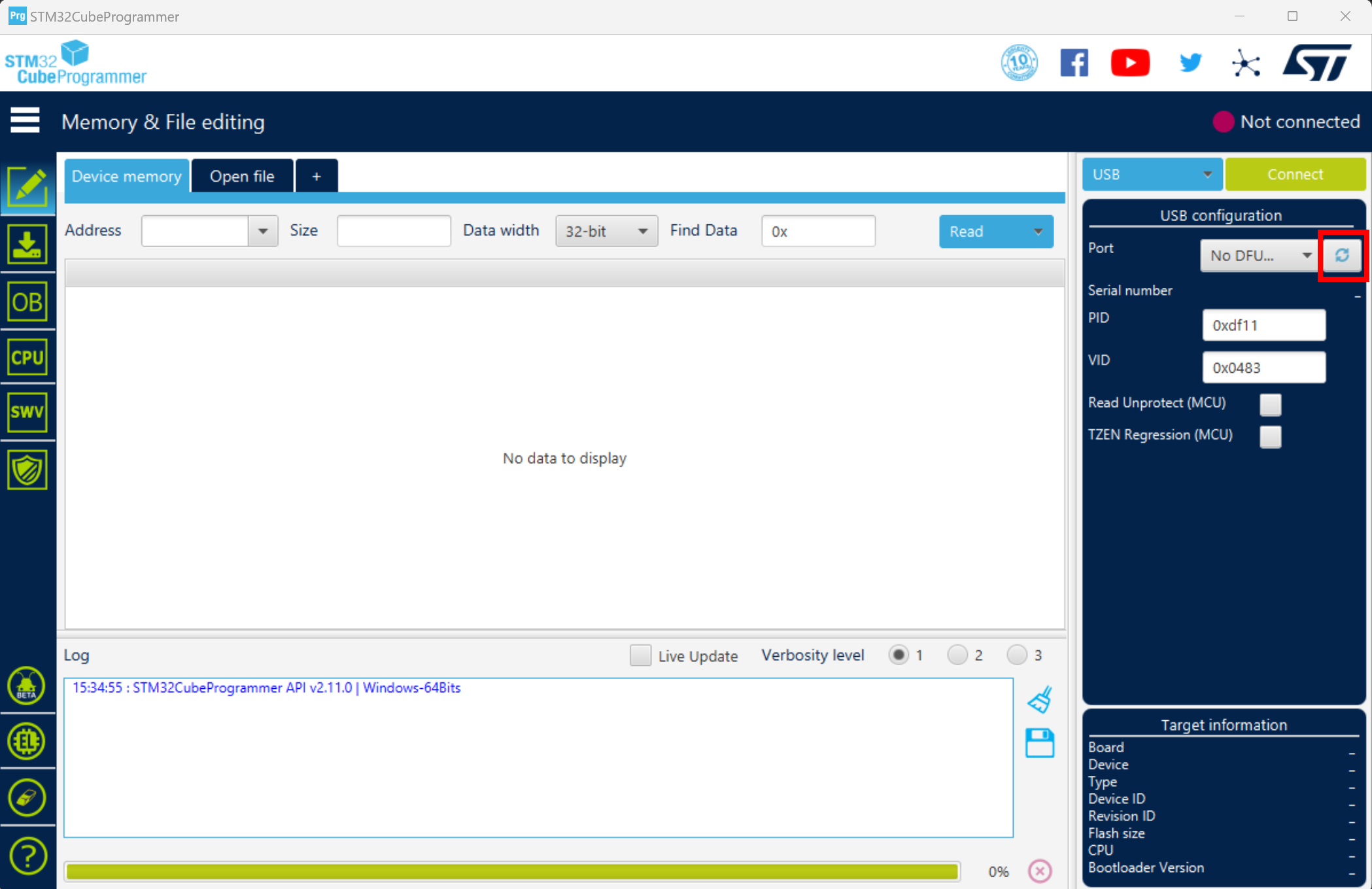Click the Connect button
Screen dimensions: 1372x889
[x=1294, y=174]
